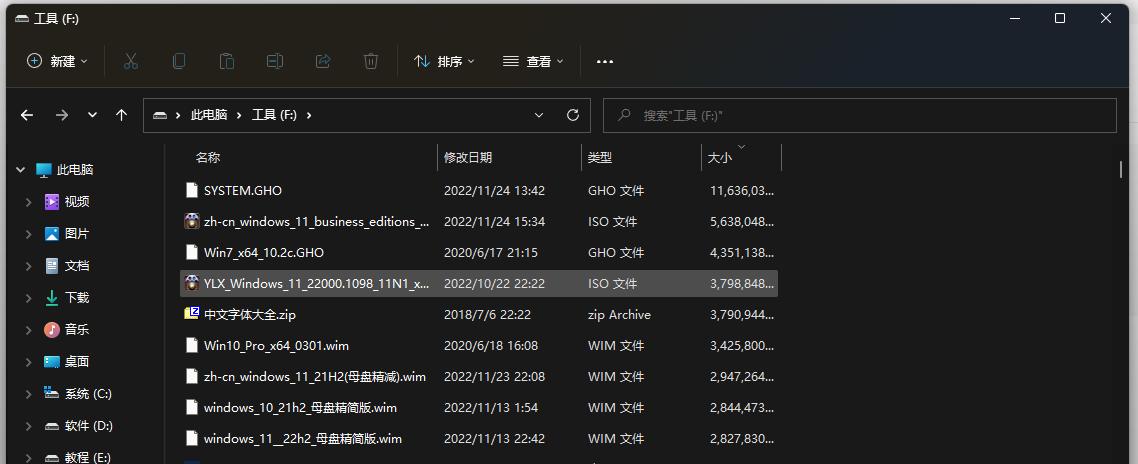
Task: Click 此电脑 breadcrumb in address bar
Action: (209, 115)
